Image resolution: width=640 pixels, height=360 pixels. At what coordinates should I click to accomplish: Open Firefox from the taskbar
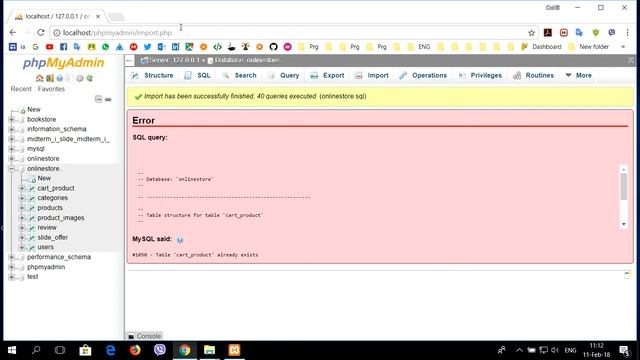(135, 350)
